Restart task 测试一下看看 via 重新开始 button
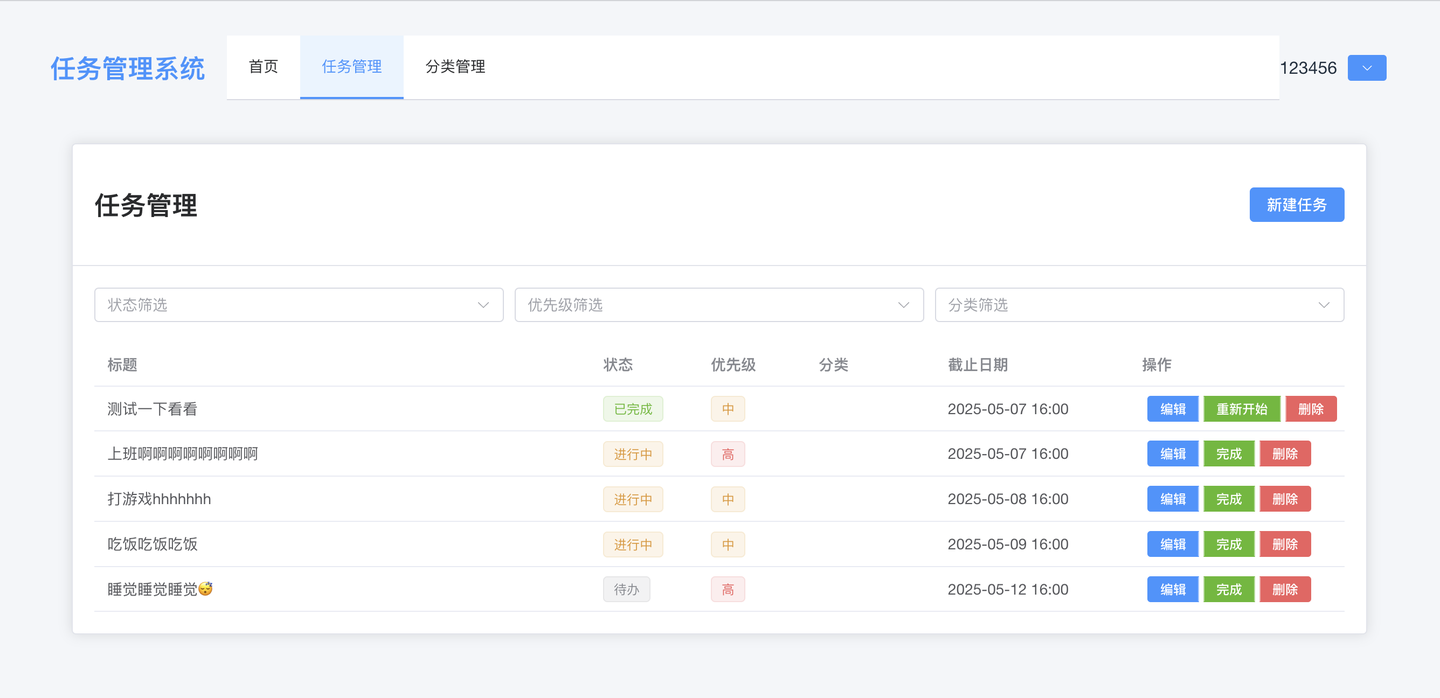The width and height of the screenshot is (1440, 698). click(1241, 408)
